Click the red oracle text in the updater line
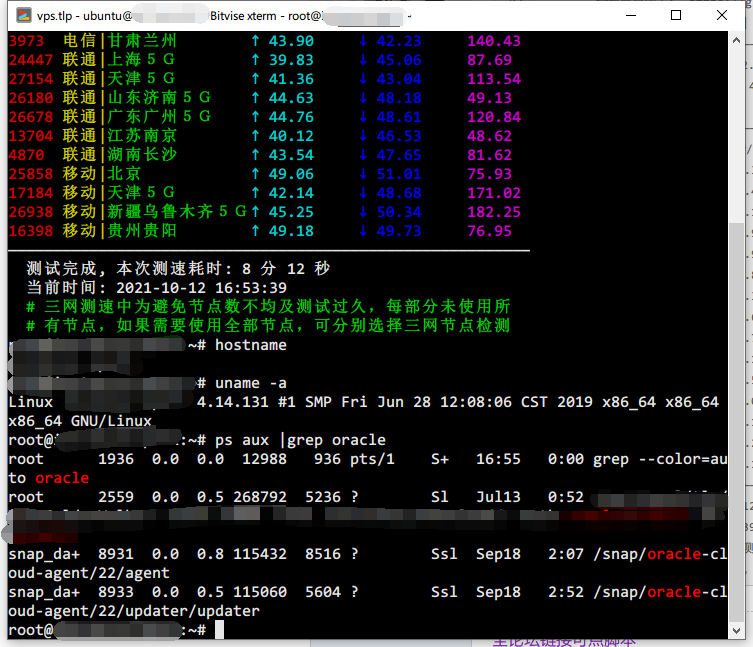This screenshot has height=647, width=753. (674, 592)
